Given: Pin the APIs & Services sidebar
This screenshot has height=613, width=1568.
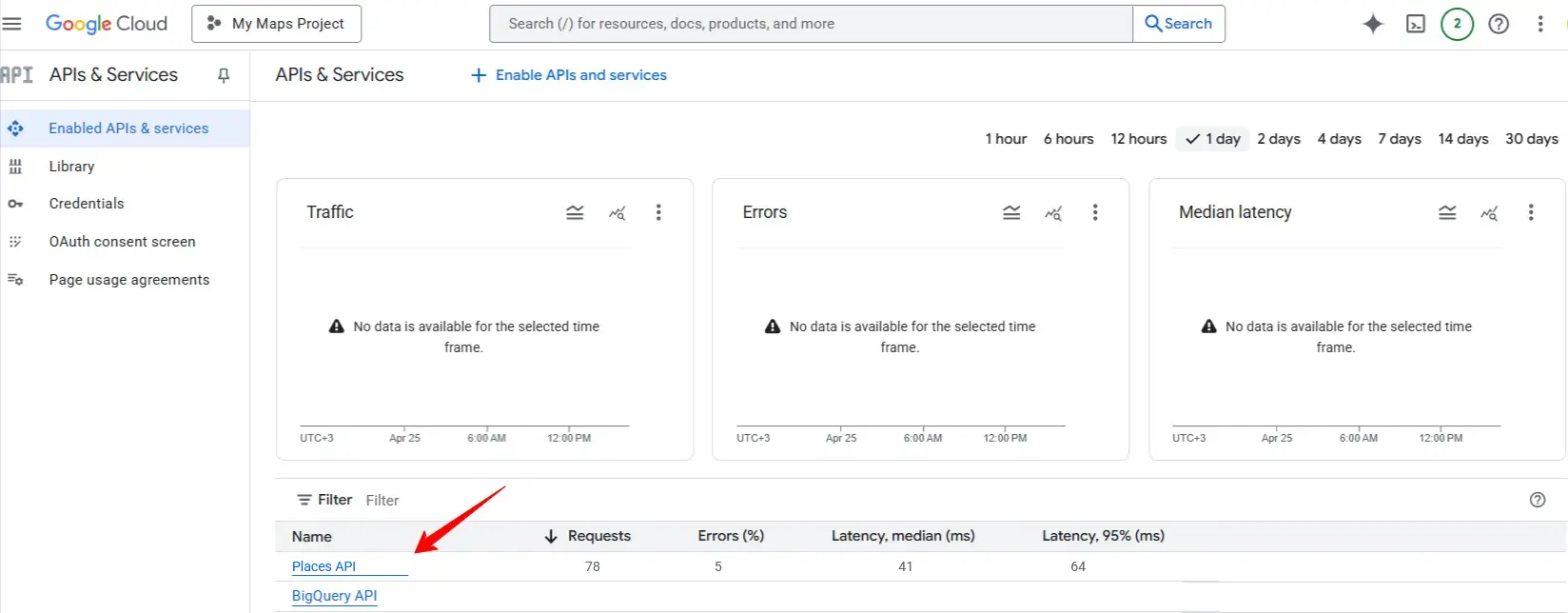Looking at the screenshot, I should (224, 75).
